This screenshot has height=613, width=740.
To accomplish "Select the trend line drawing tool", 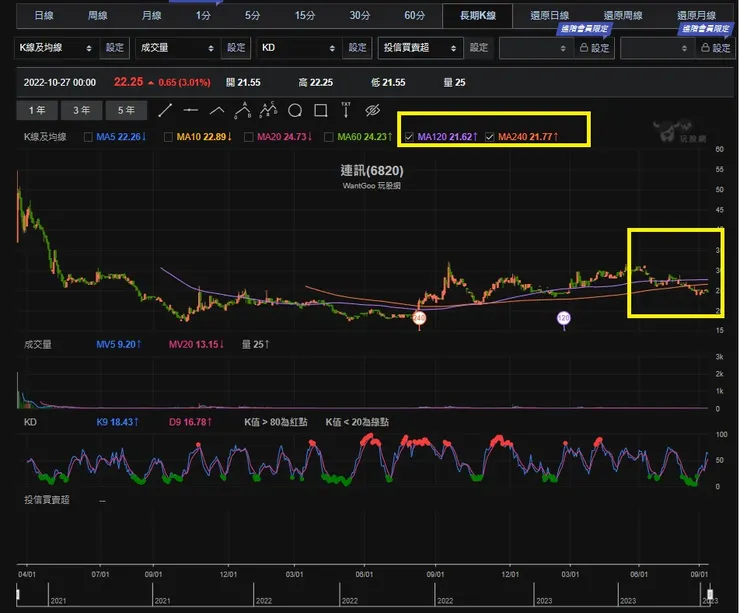I will click(x=165, y=110).
